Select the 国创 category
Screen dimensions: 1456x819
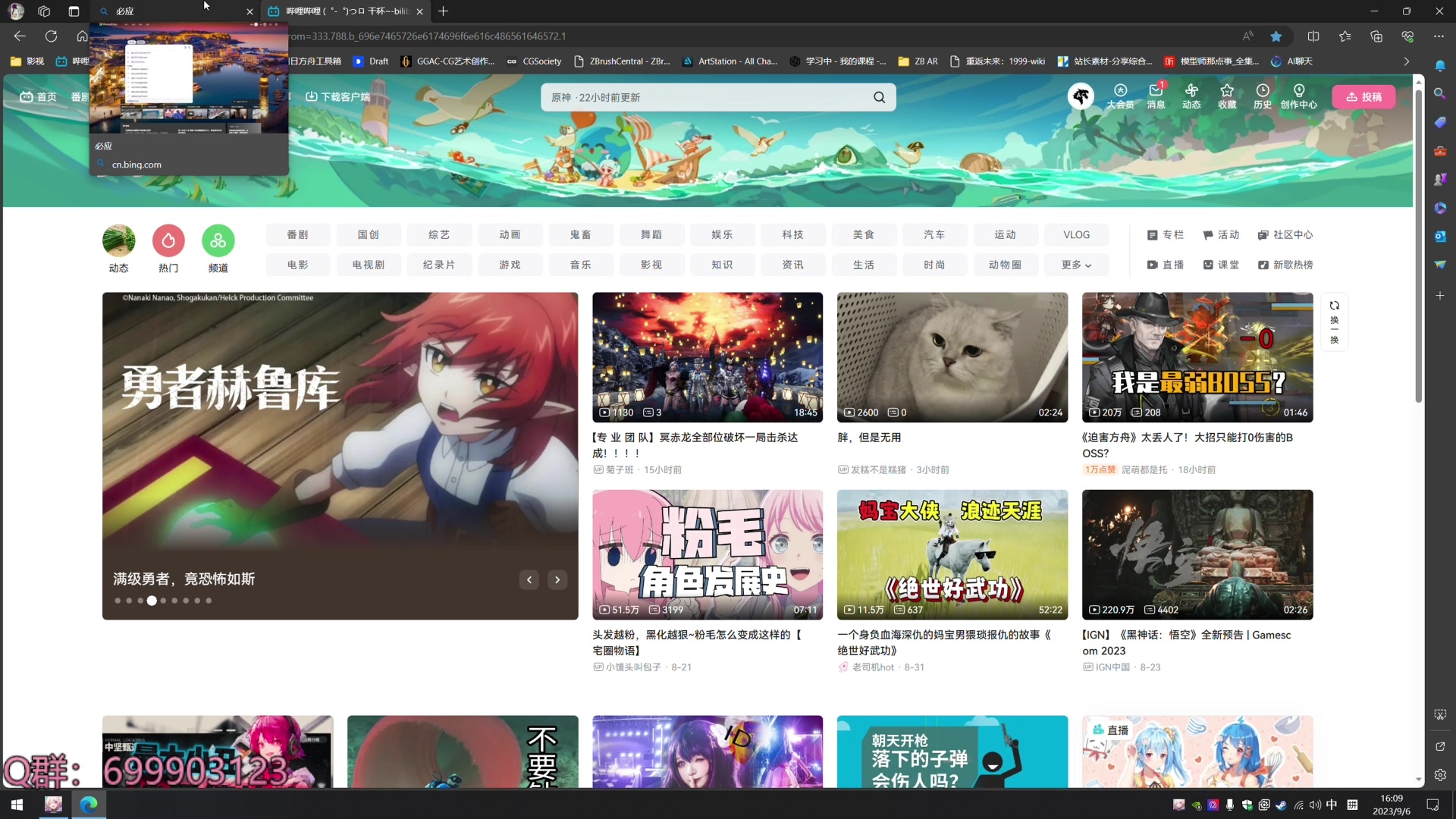coord(369,235)
